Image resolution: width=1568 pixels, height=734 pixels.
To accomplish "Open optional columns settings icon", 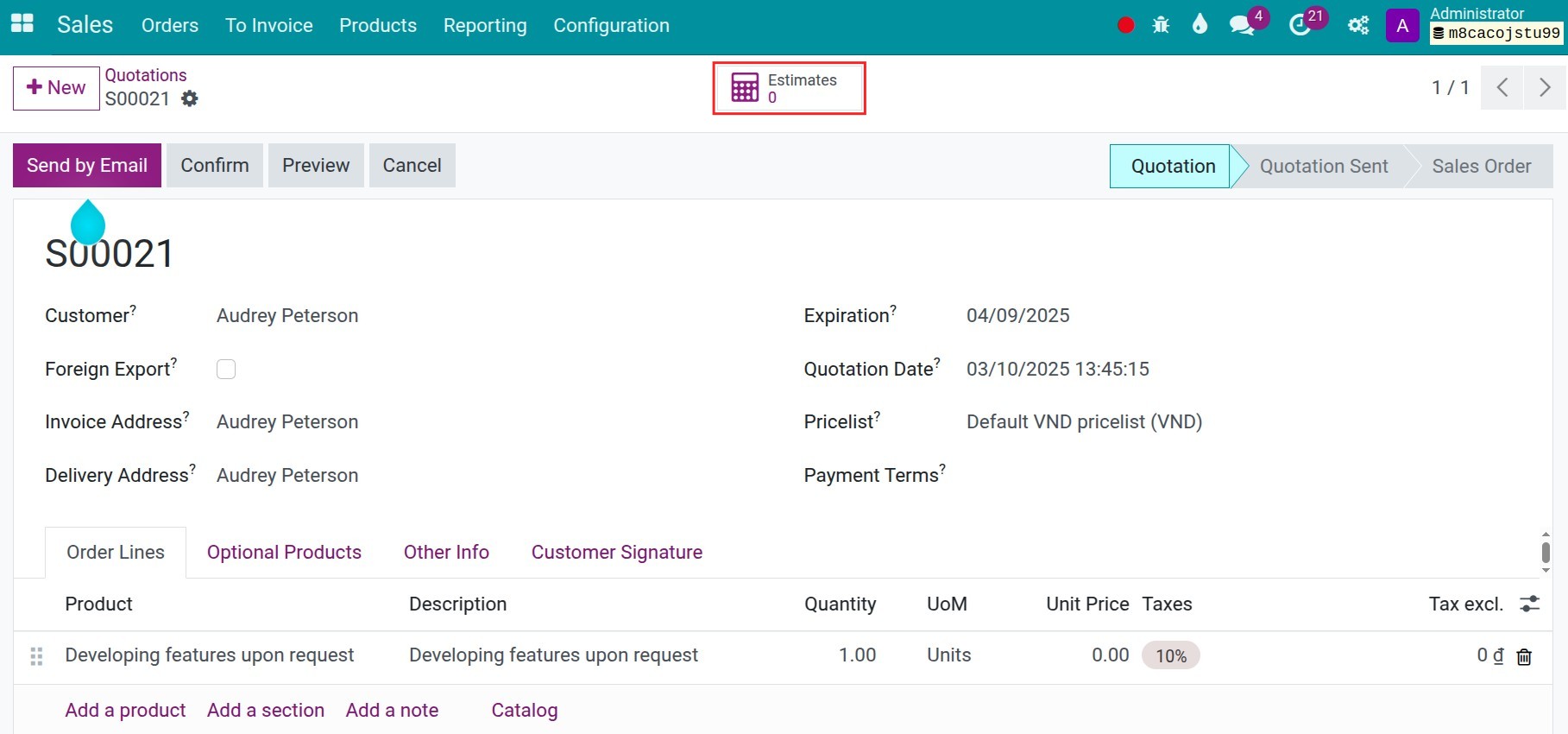I will click(x=1530, y=604).
